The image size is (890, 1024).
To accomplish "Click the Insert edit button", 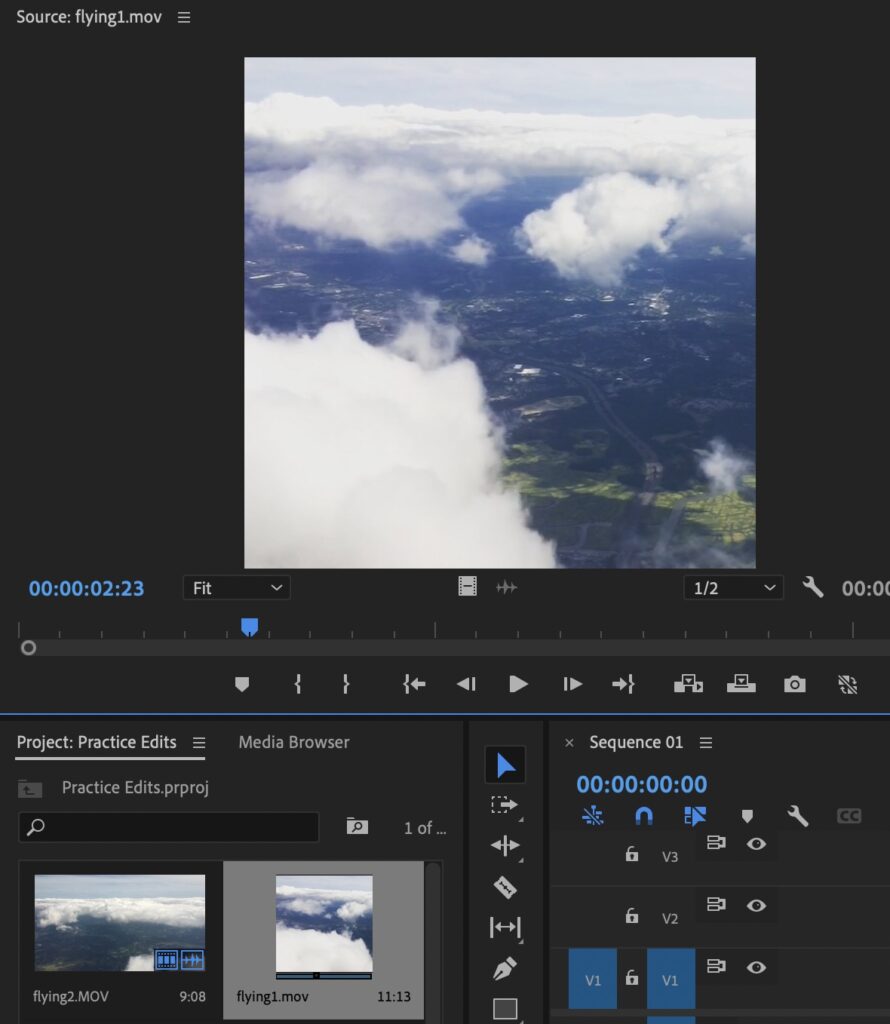I will [688, 684].
